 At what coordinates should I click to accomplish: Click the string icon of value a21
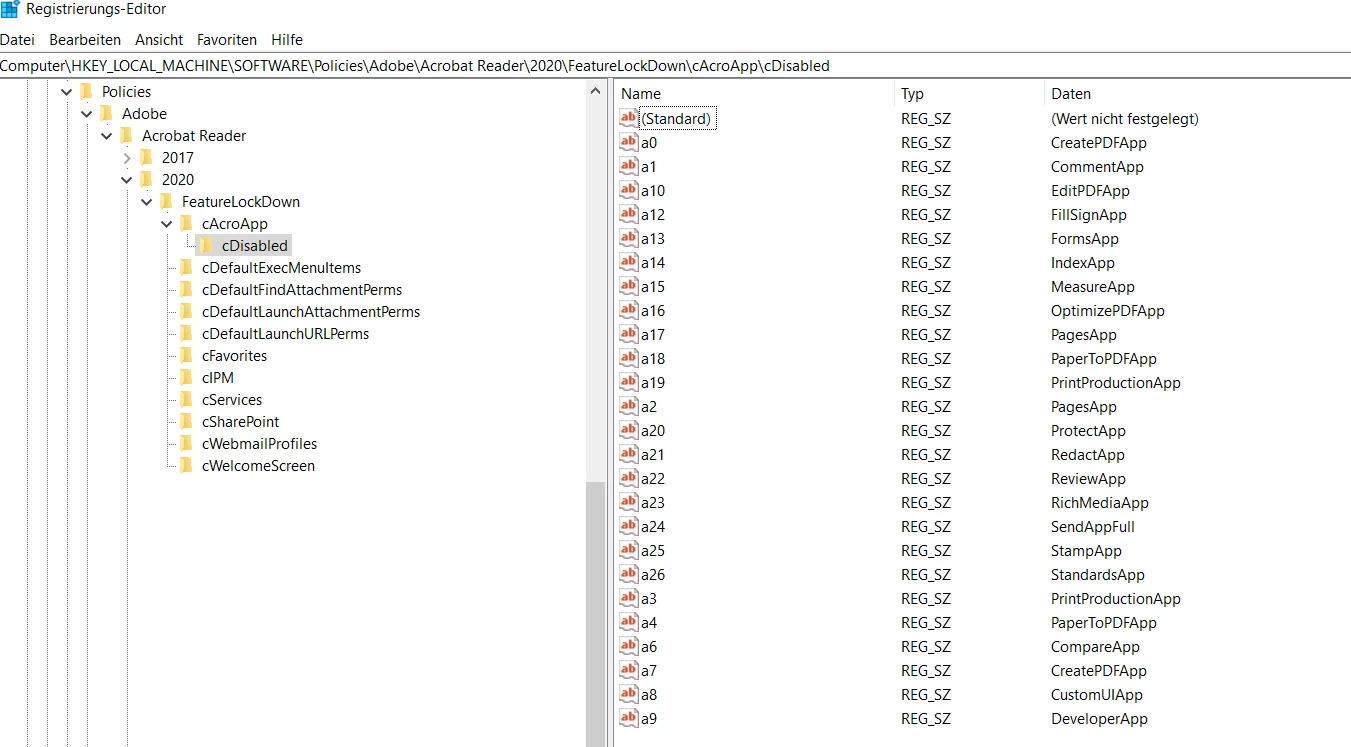pos(628,454)
